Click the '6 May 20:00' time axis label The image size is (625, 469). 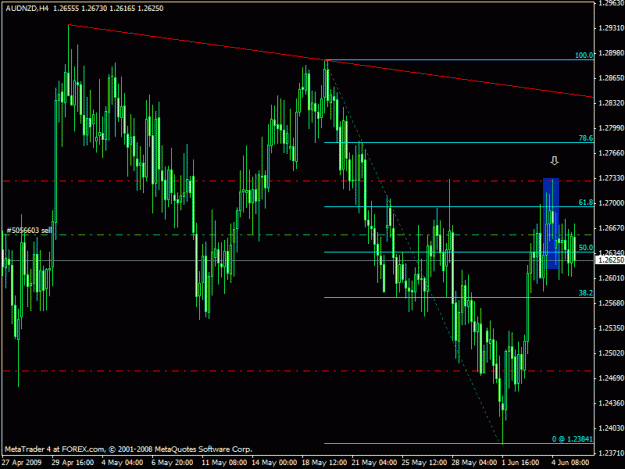172,463
